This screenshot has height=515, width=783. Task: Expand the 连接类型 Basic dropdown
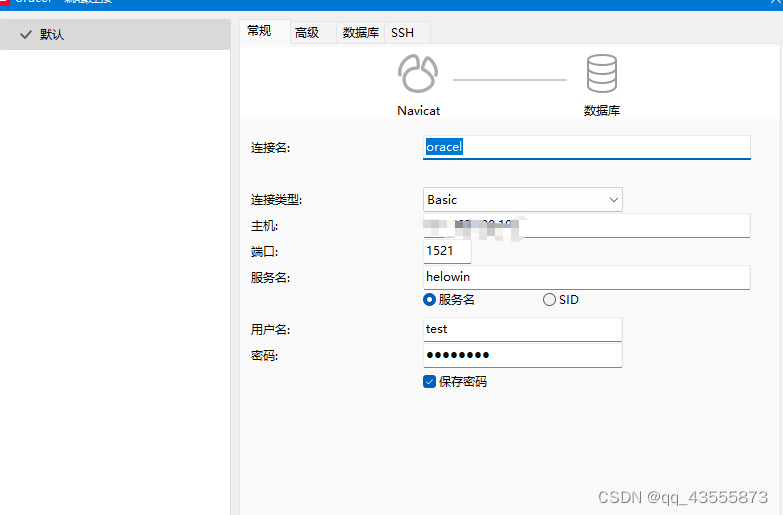[x=522, y=200]
